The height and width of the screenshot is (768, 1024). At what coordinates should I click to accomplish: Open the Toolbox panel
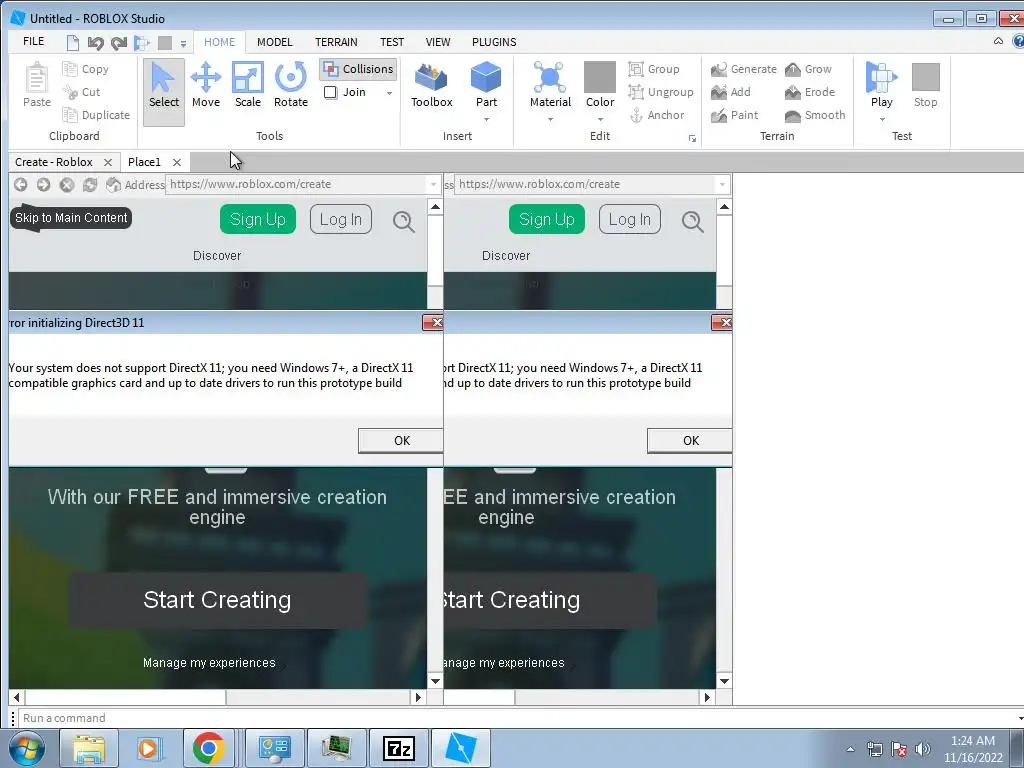coord(432,86)
